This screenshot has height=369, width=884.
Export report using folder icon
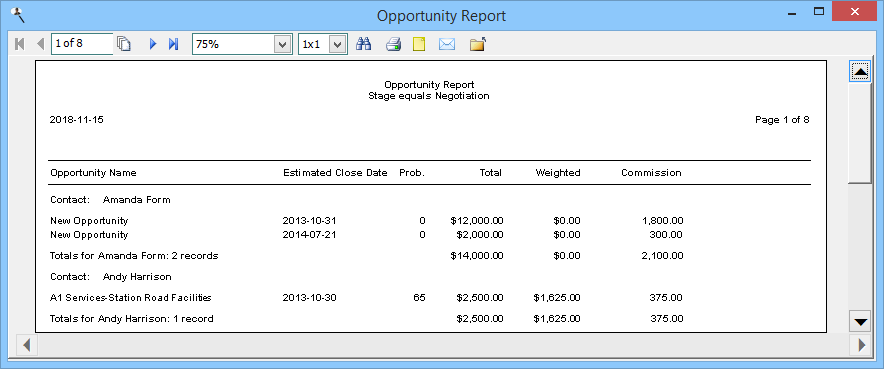point(478,44)
